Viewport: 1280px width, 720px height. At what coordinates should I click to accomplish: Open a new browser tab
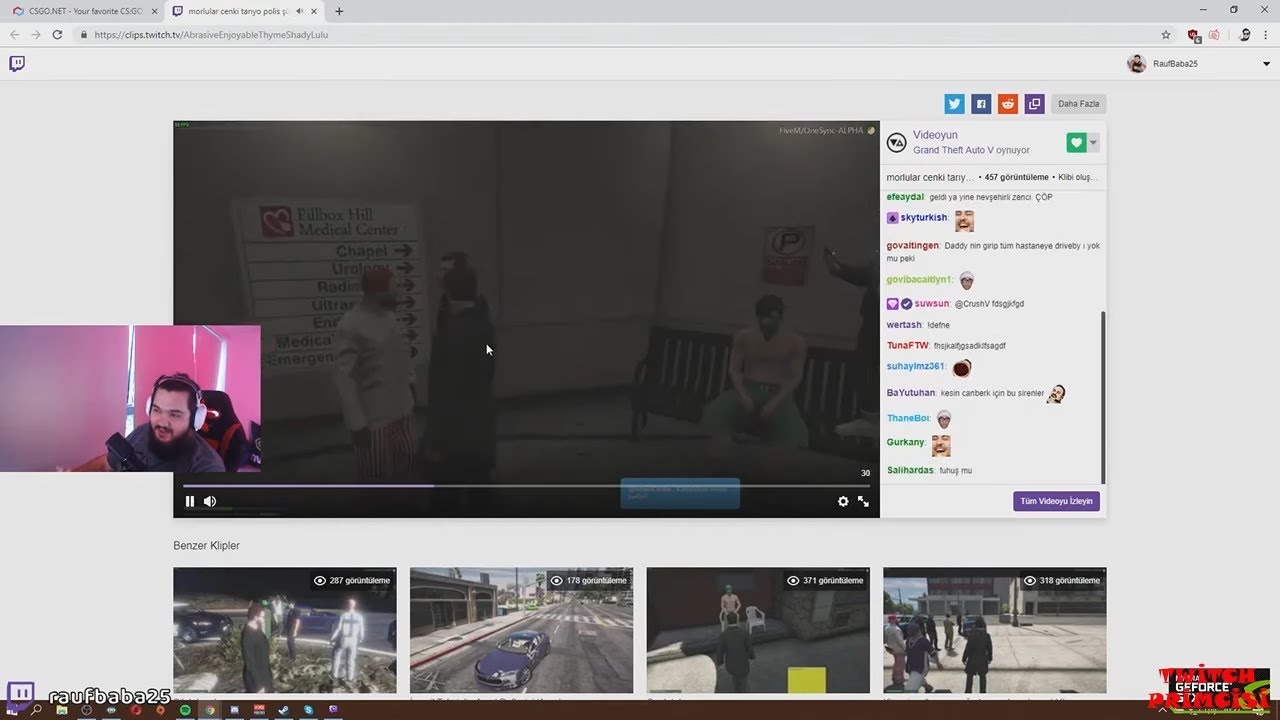coord(339,11)
